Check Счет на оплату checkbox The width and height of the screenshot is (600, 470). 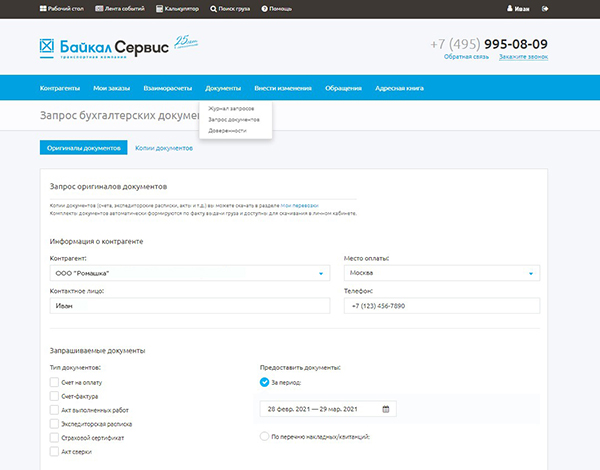point(54,382)
